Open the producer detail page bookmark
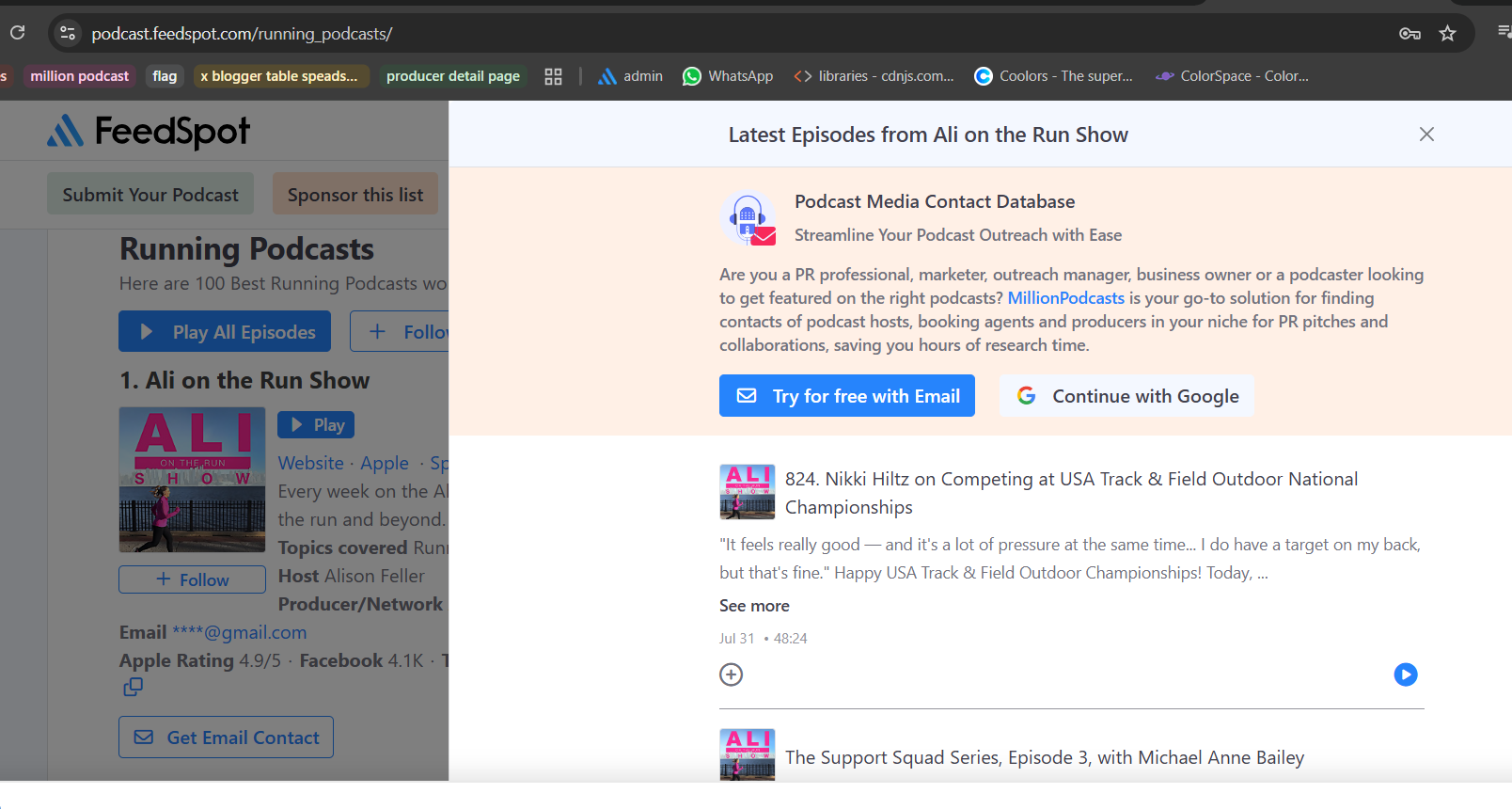Image resolution: width=1512 pixels, height=809 pixels. pos(452,76)
